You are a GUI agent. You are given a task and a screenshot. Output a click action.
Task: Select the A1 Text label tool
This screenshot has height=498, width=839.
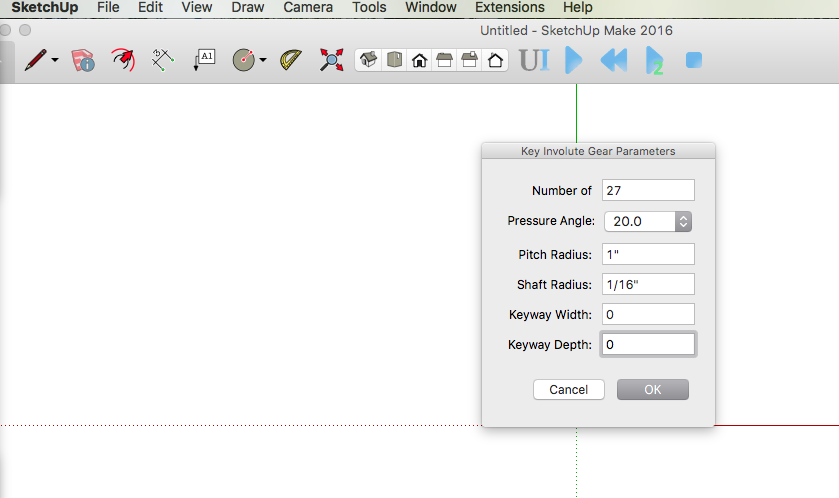click(204, 59)
